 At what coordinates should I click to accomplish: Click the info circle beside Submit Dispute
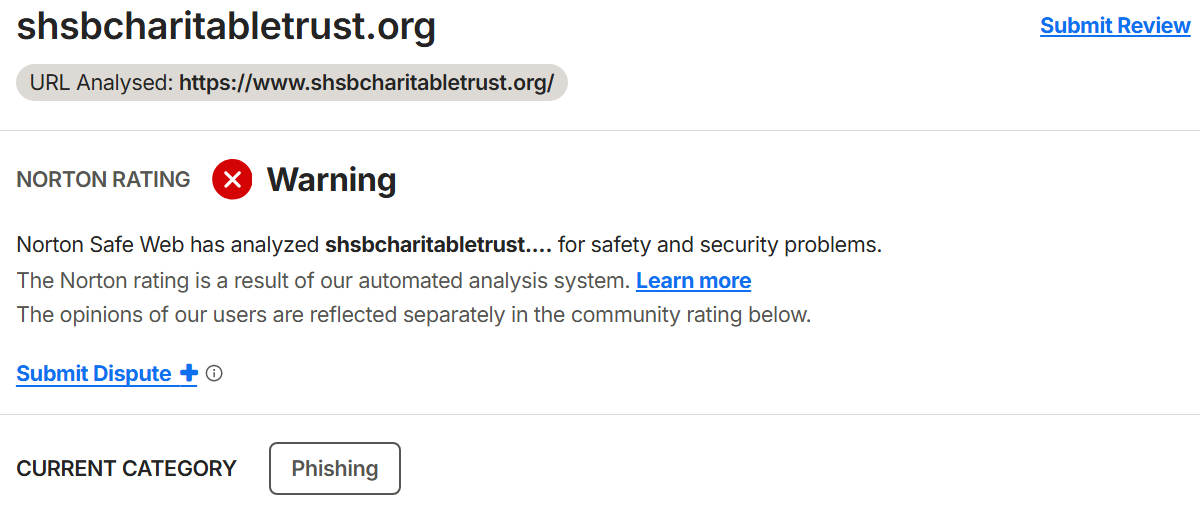click(x=214, y=373)
